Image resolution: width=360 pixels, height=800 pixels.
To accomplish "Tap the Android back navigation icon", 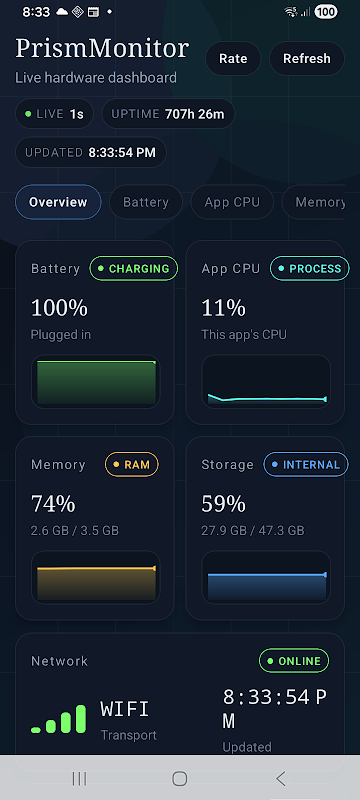I will 280,779.
